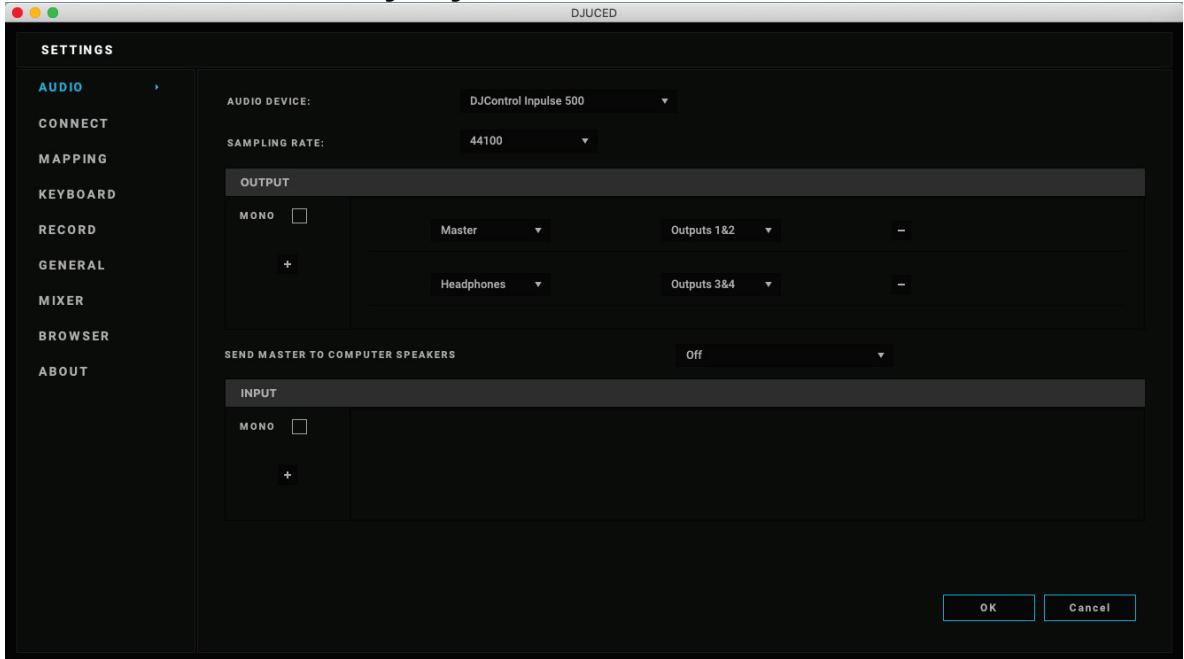The height and width of the screenshot is (659, 1184).
Task: Open the About settings tab
Action: 63,371
